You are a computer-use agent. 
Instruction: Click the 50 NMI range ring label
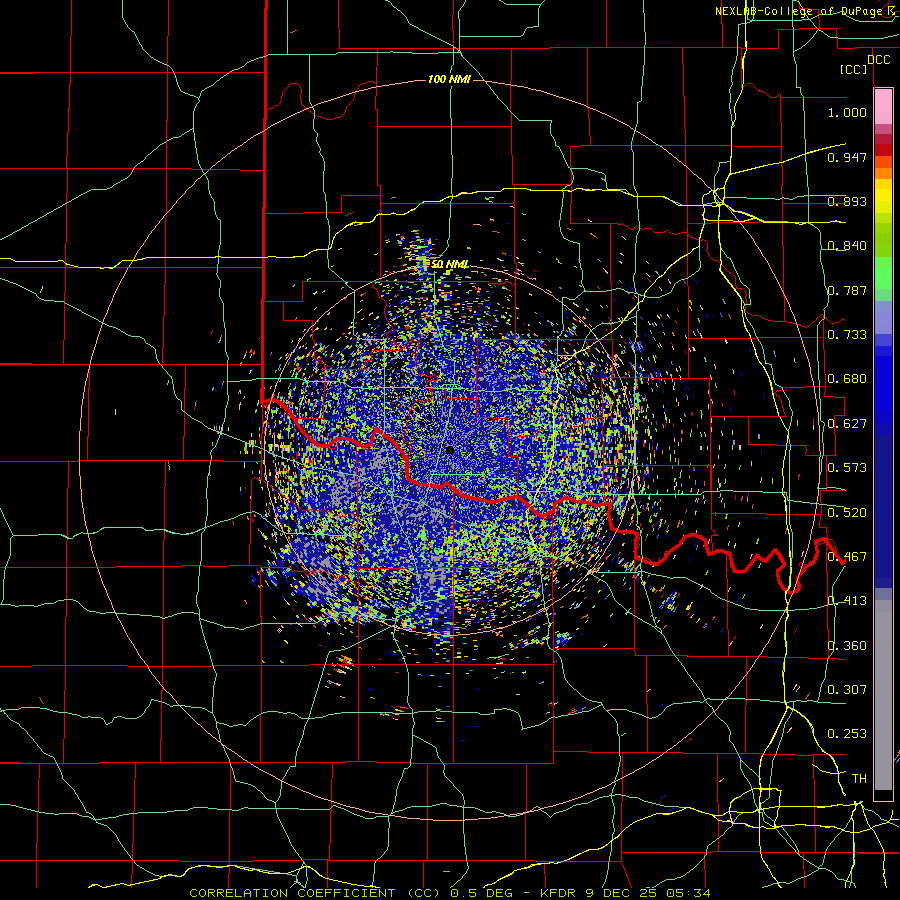pyautogui.click(x=449, y=265)
